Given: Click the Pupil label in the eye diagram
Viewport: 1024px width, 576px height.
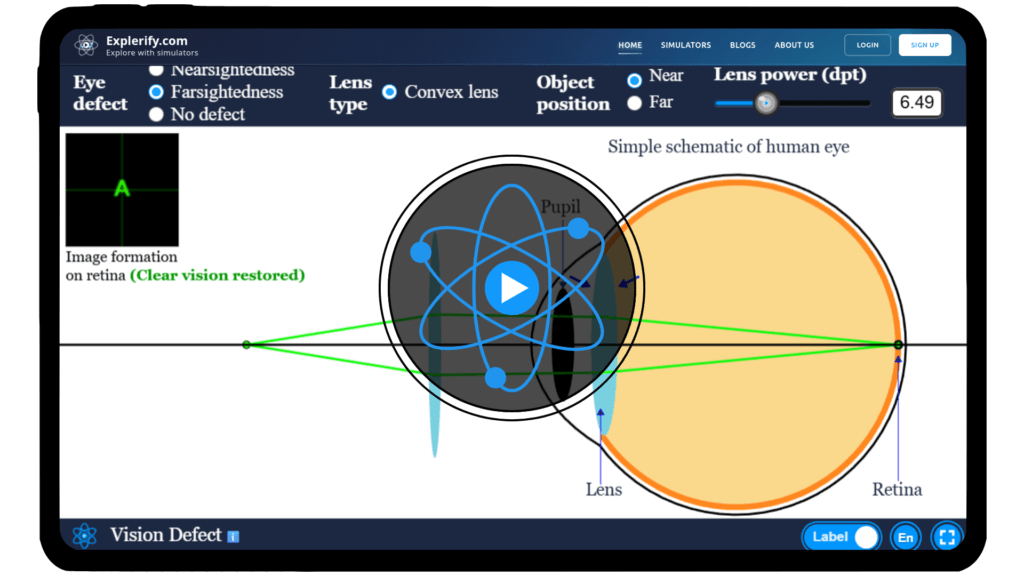Looking at the screenshot, I should point(563,207).
